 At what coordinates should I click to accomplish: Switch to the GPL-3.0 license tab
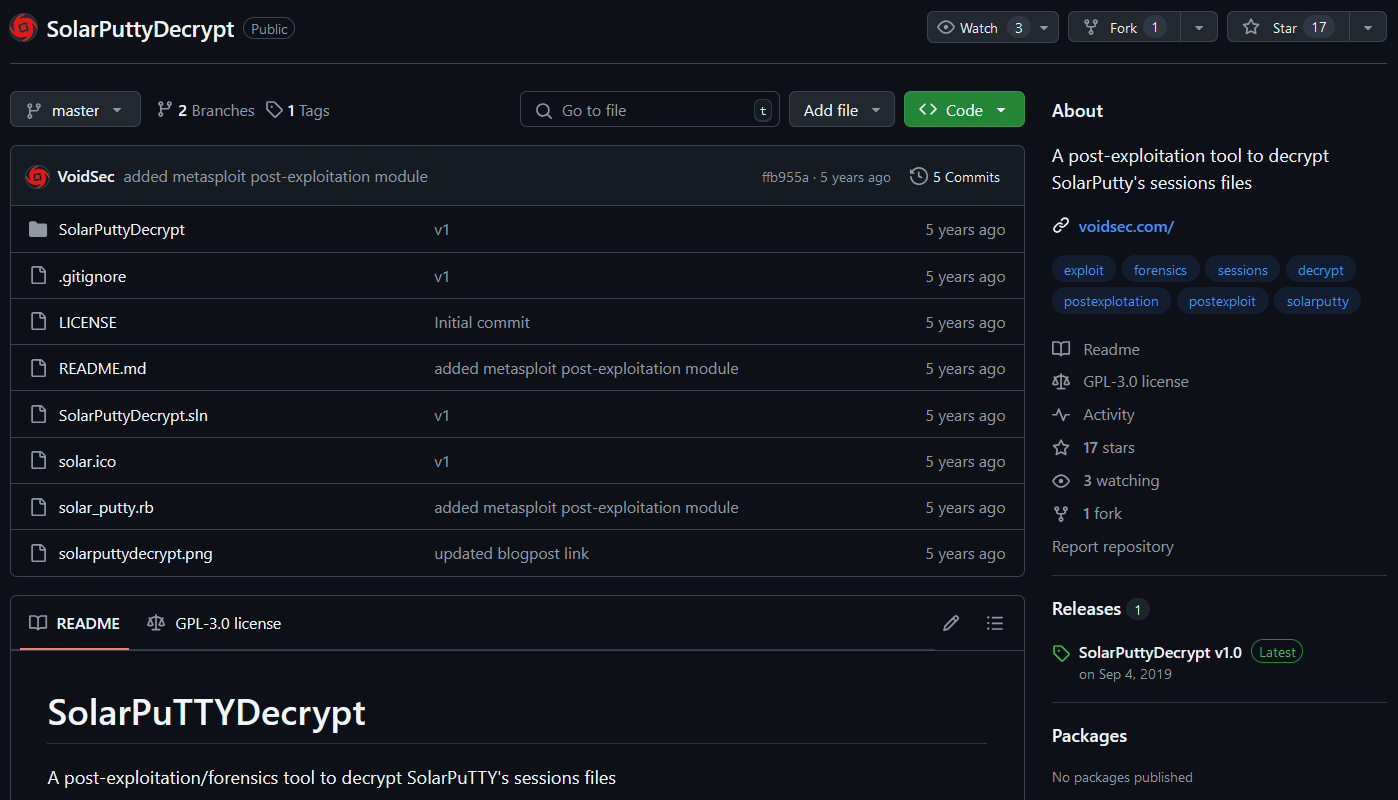[x=214, y=623]
